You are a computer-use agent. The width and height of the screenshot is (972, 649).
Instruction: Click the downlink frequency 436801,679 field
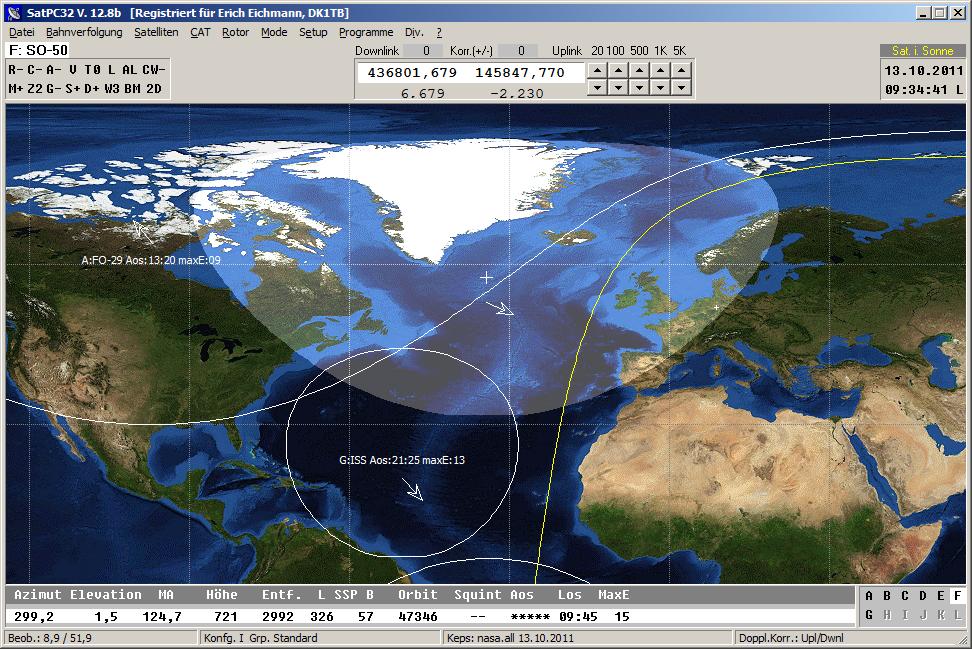(x=413, y=73)
